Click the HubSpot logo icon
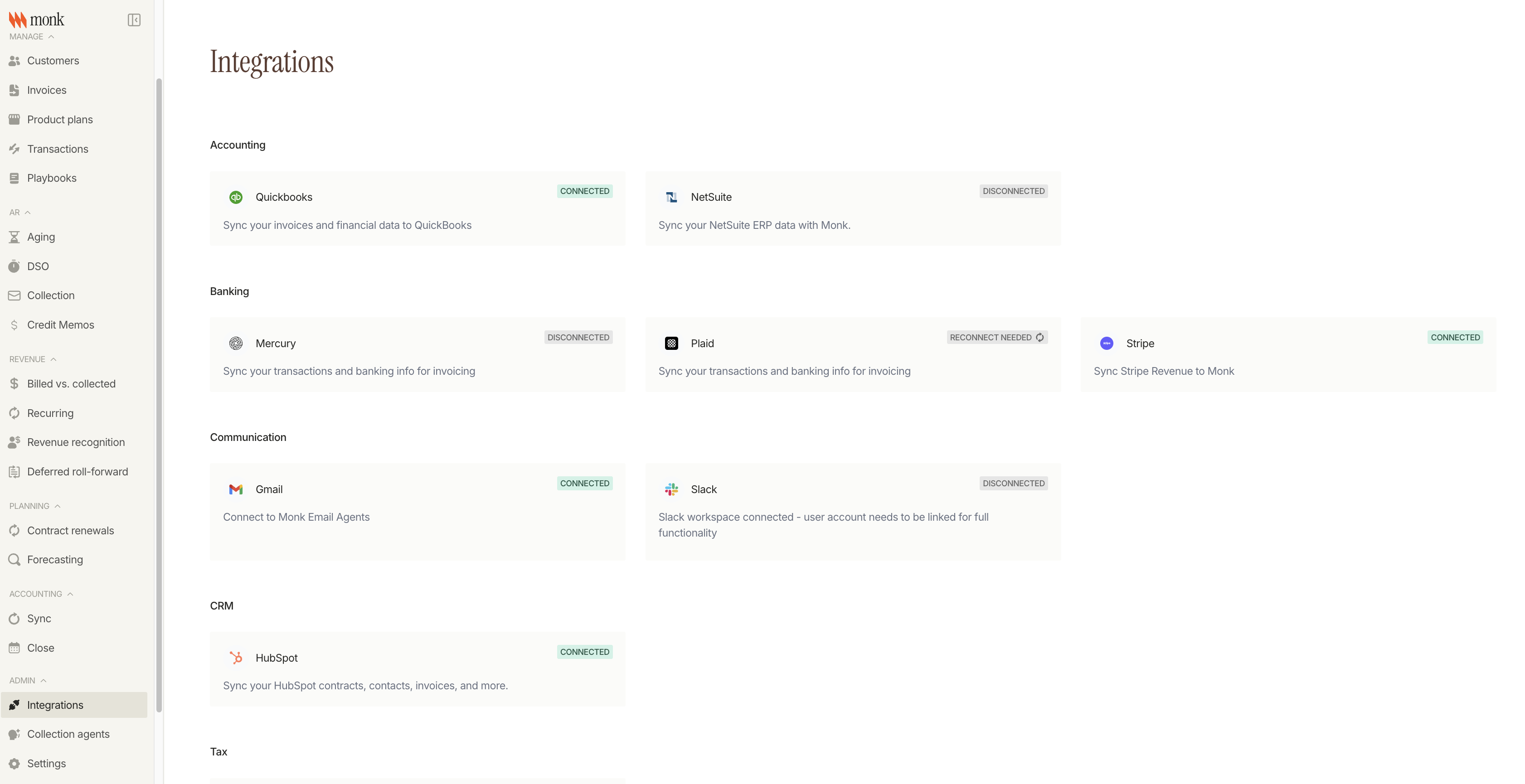 coord(236,658)
